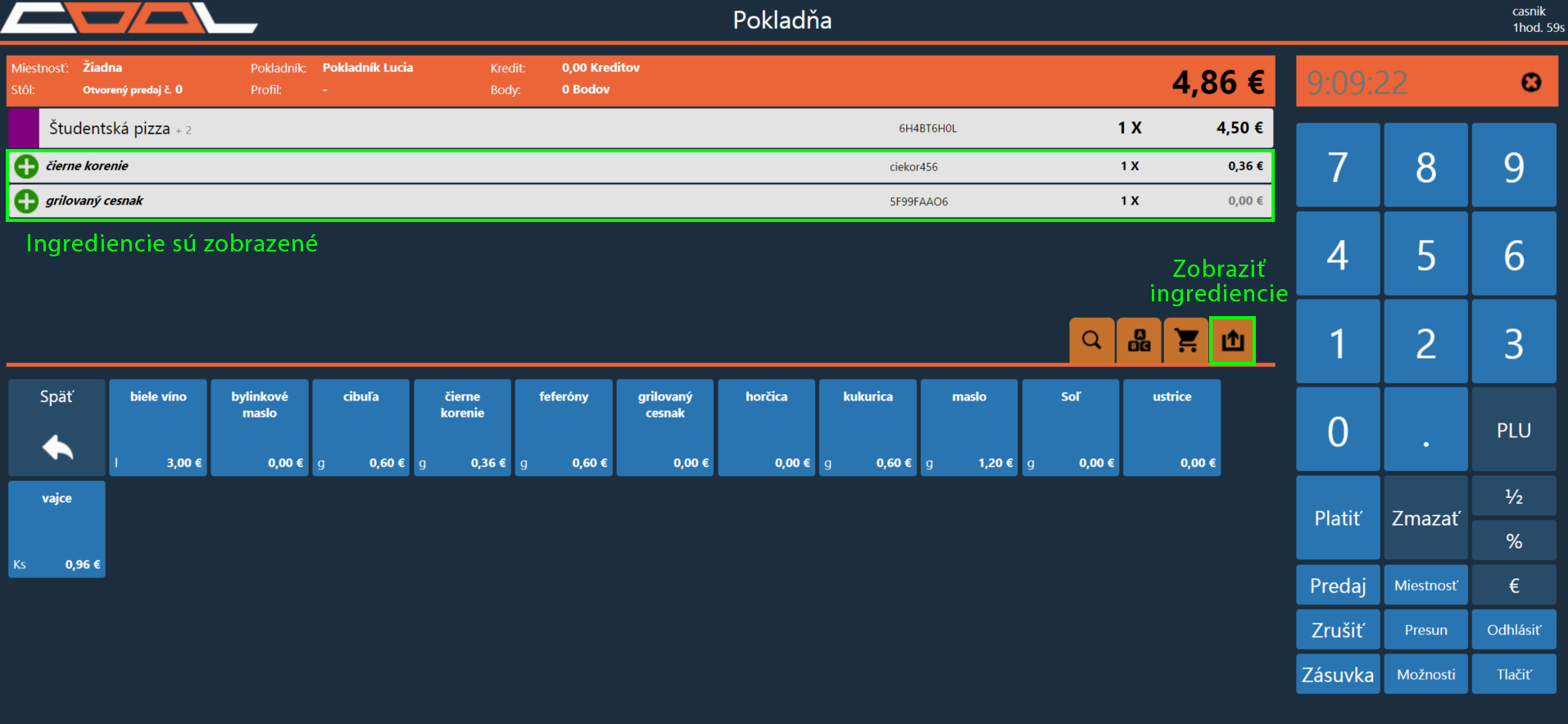The height and width of the screenshot is (724, 1568).
Task: Open the Možnosti menu
Action: (x=1425, y=674)
